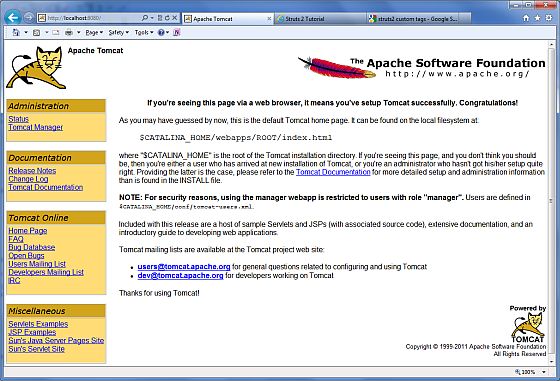
Task: Click the vertical scrollbar down arrow
Action: click(551, 362)
